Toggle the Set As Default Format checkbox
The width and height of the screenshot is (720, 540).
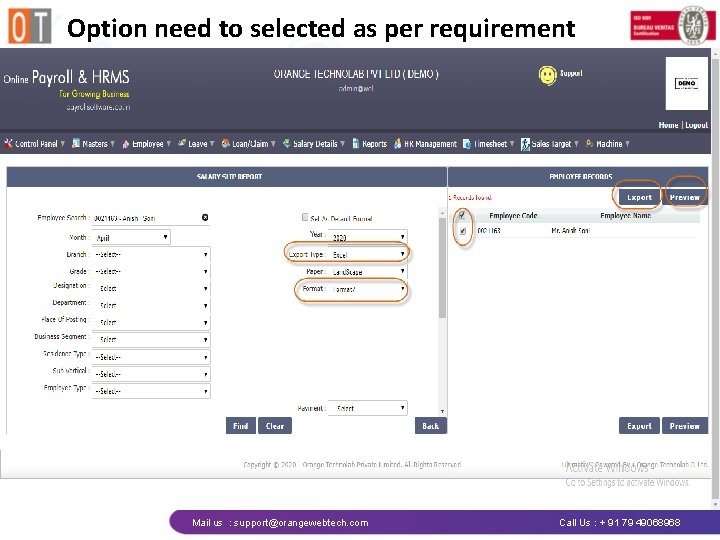pos(305,217)
